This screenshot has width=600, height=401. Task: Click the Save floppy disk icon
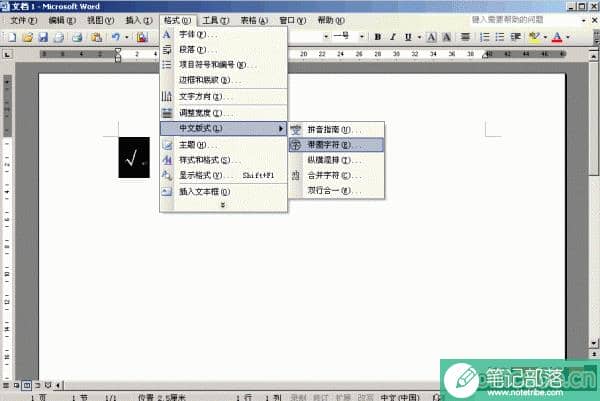tap(43, 37)
